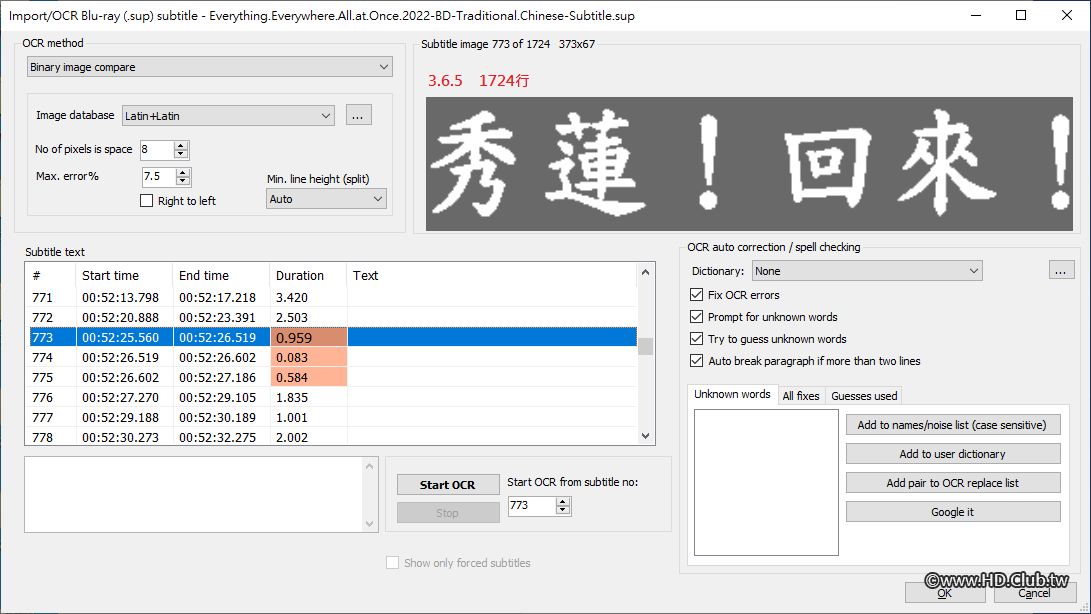
Task: Open the Dictionary dropdown
Action: pos(867,271)
